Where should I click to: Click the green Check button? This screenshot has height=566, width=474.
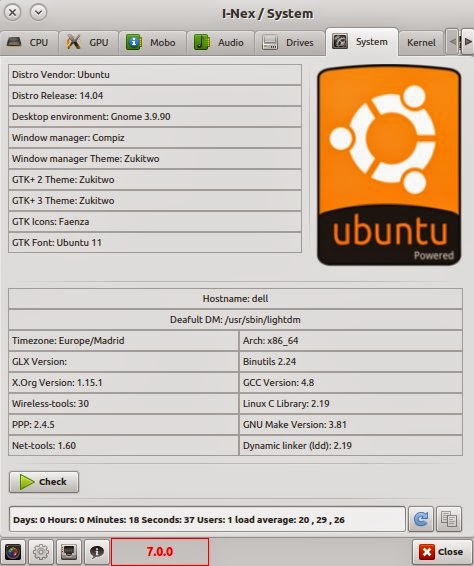[44, 482]
